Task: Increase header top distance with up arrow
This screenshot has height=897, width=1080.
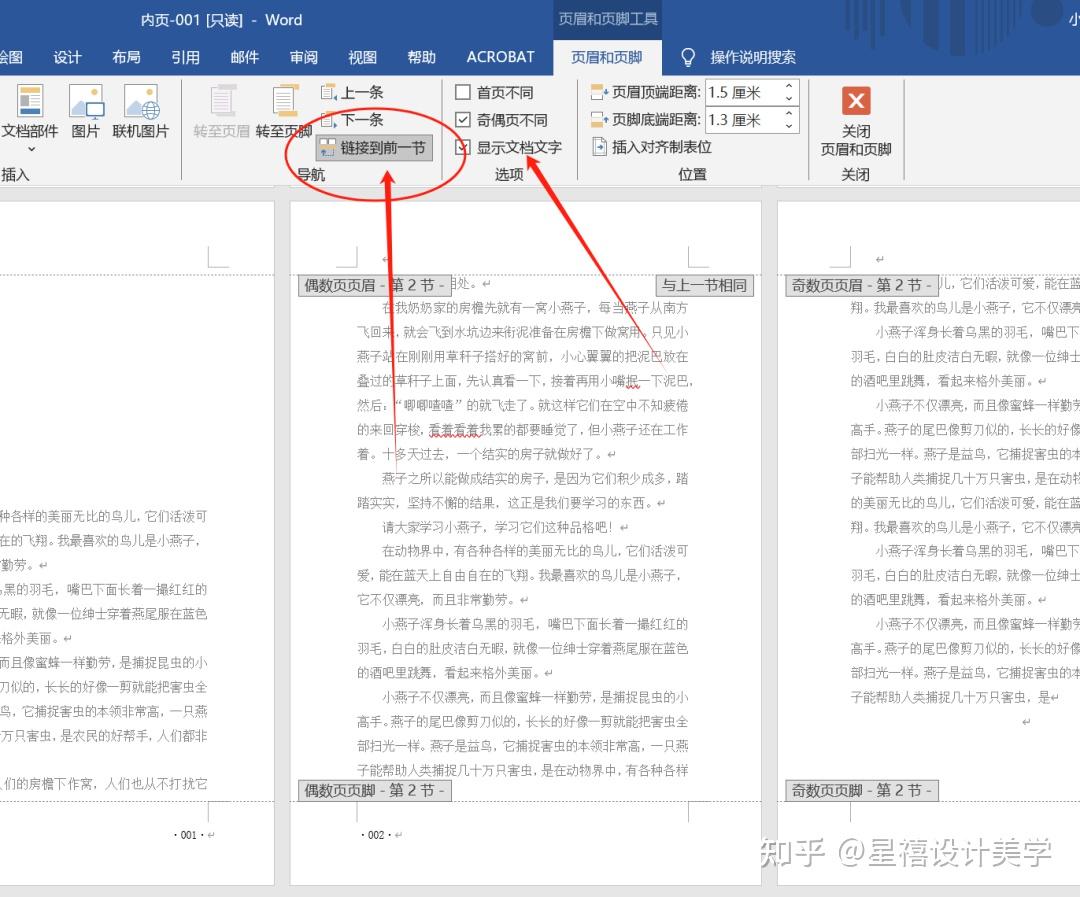Action: [789, 87]
